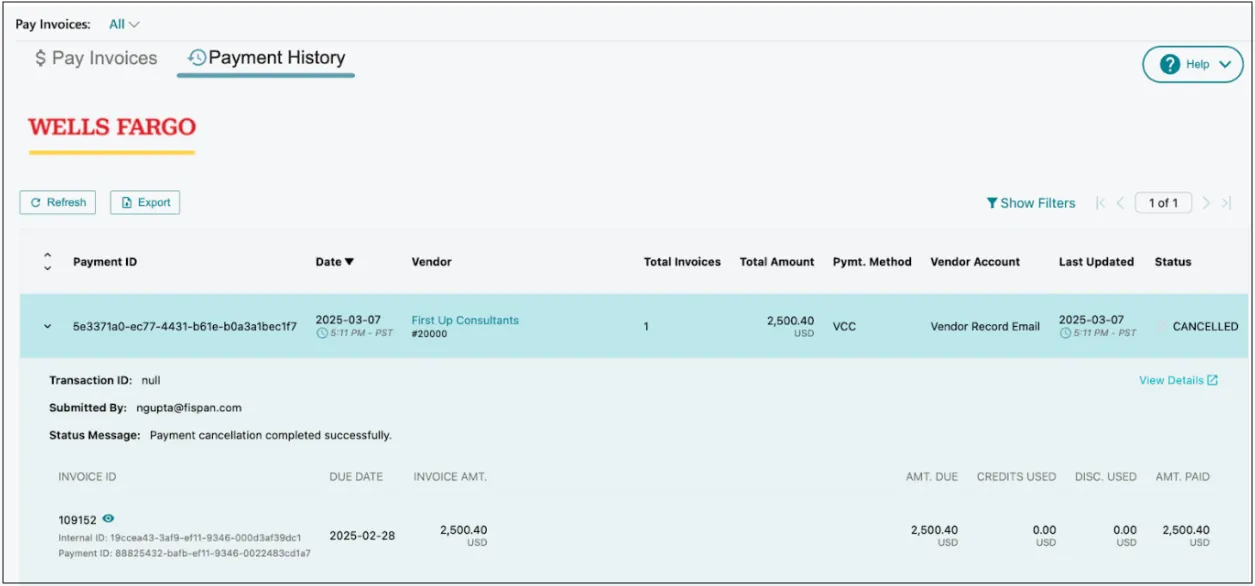Image resolution: width=1255 pixels, height=586 pixels.
Task: Go to the previous page arrow
Action: pyautogui.click(x=1120, y=203)
